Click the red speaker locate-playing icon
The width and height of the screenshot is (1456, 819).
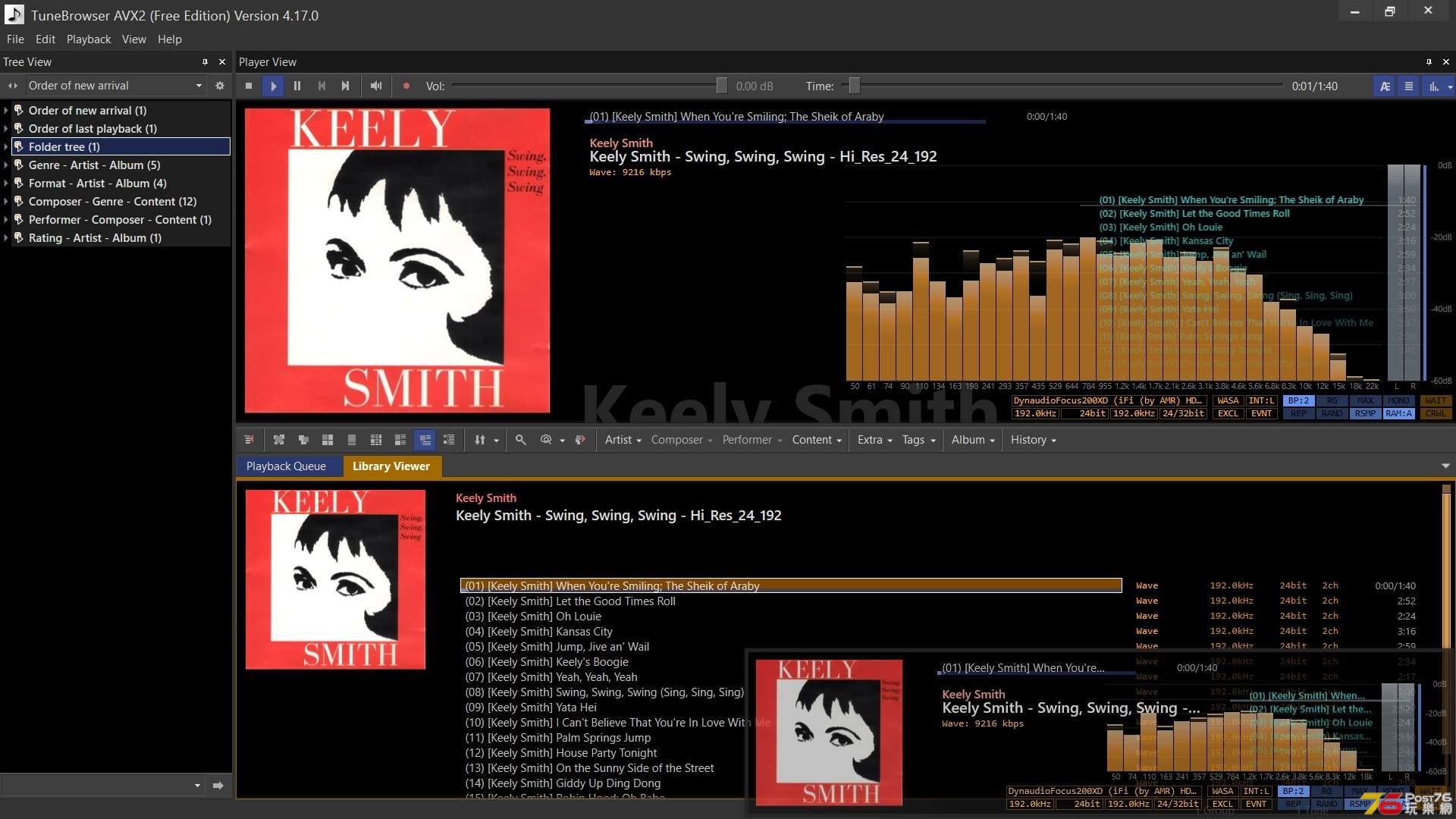tap(580, 440)
